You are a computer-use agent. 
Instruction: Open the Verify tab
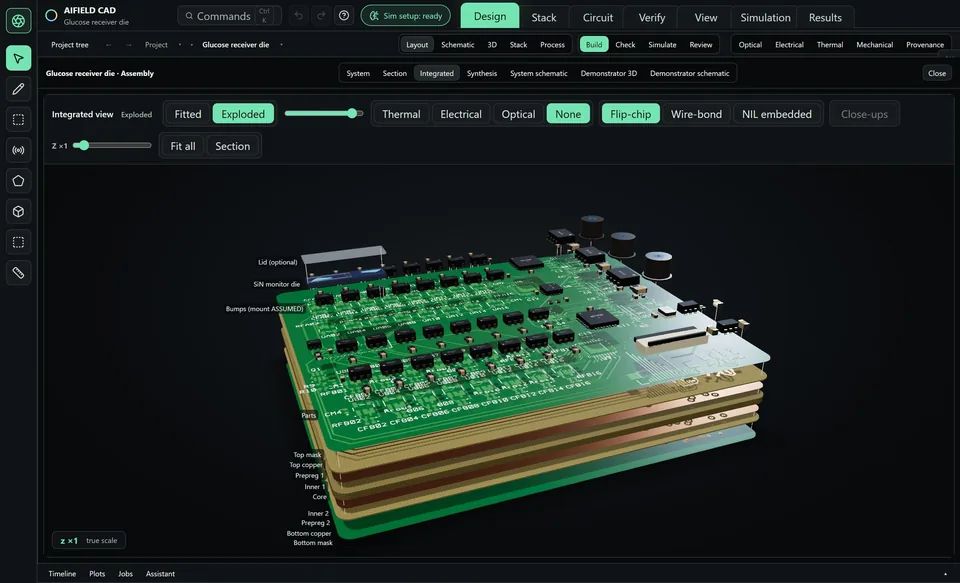(x=651, y=18)
